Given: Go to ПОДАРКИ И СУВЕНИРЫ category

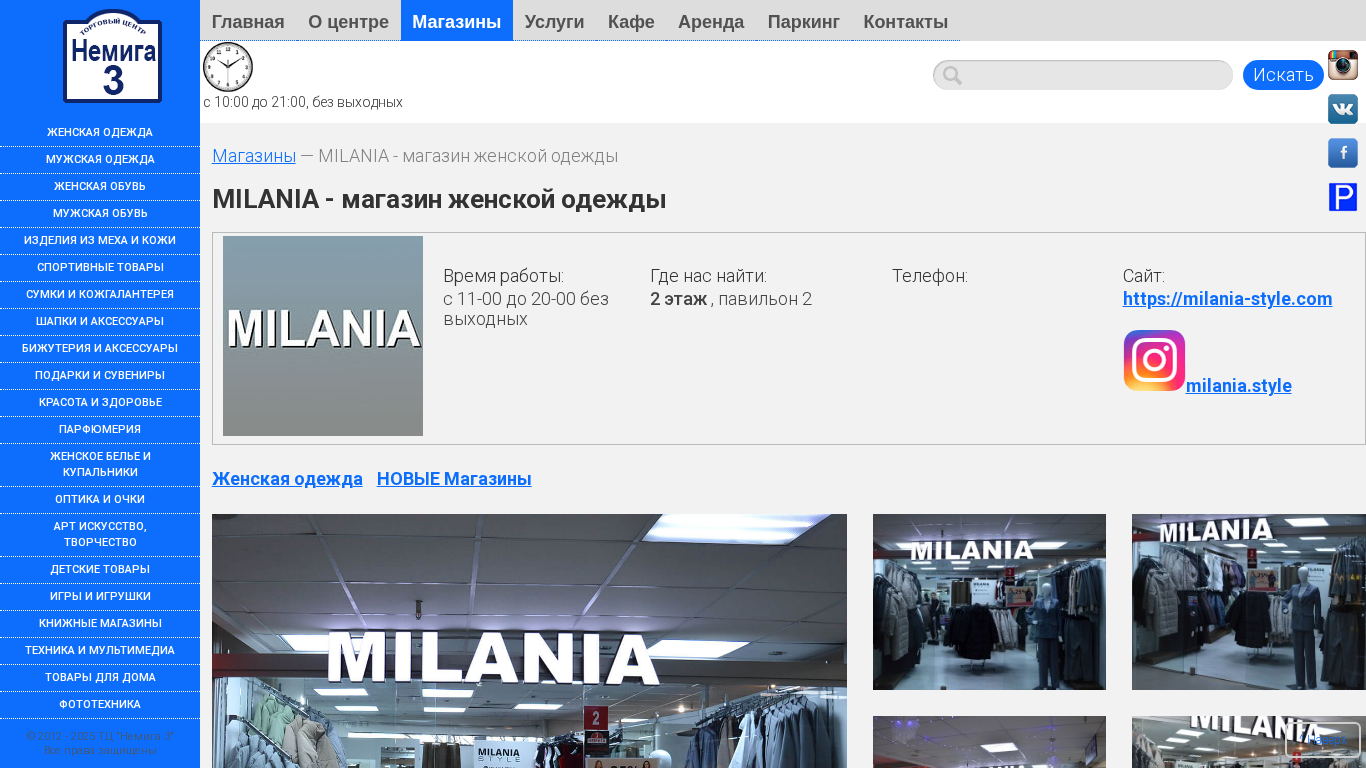Looking at the screenshot, I should (100, 376).
